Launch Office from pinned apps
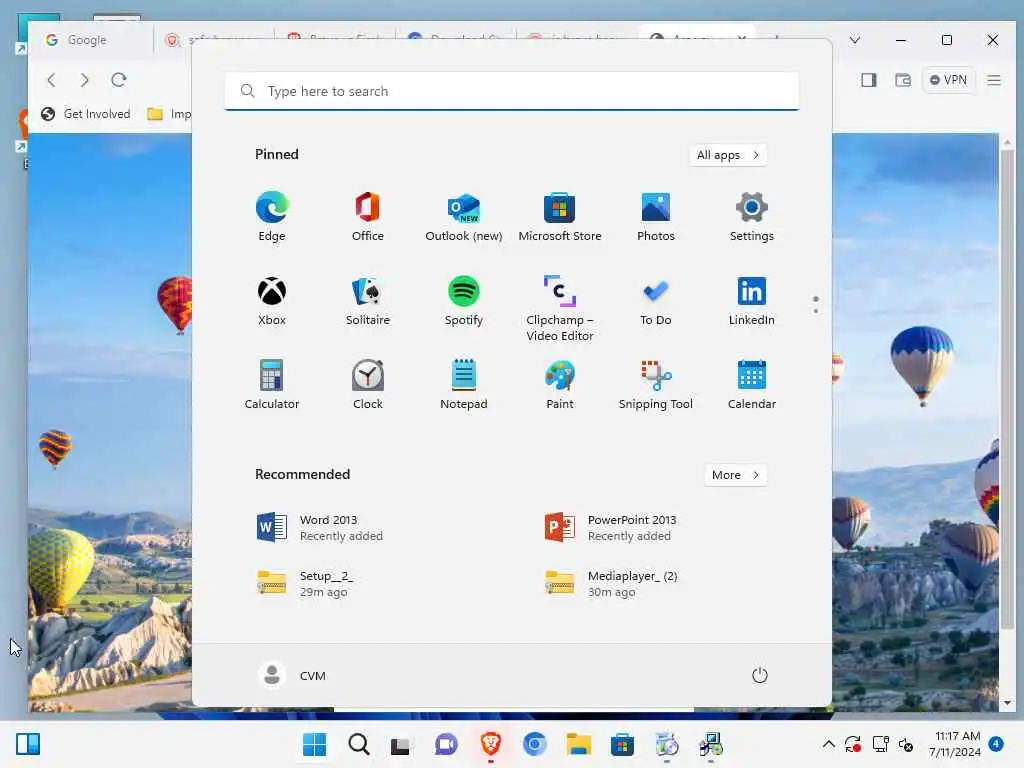Image resolution: width=1024 pixels, height=768 pixels. coord(368,217)
